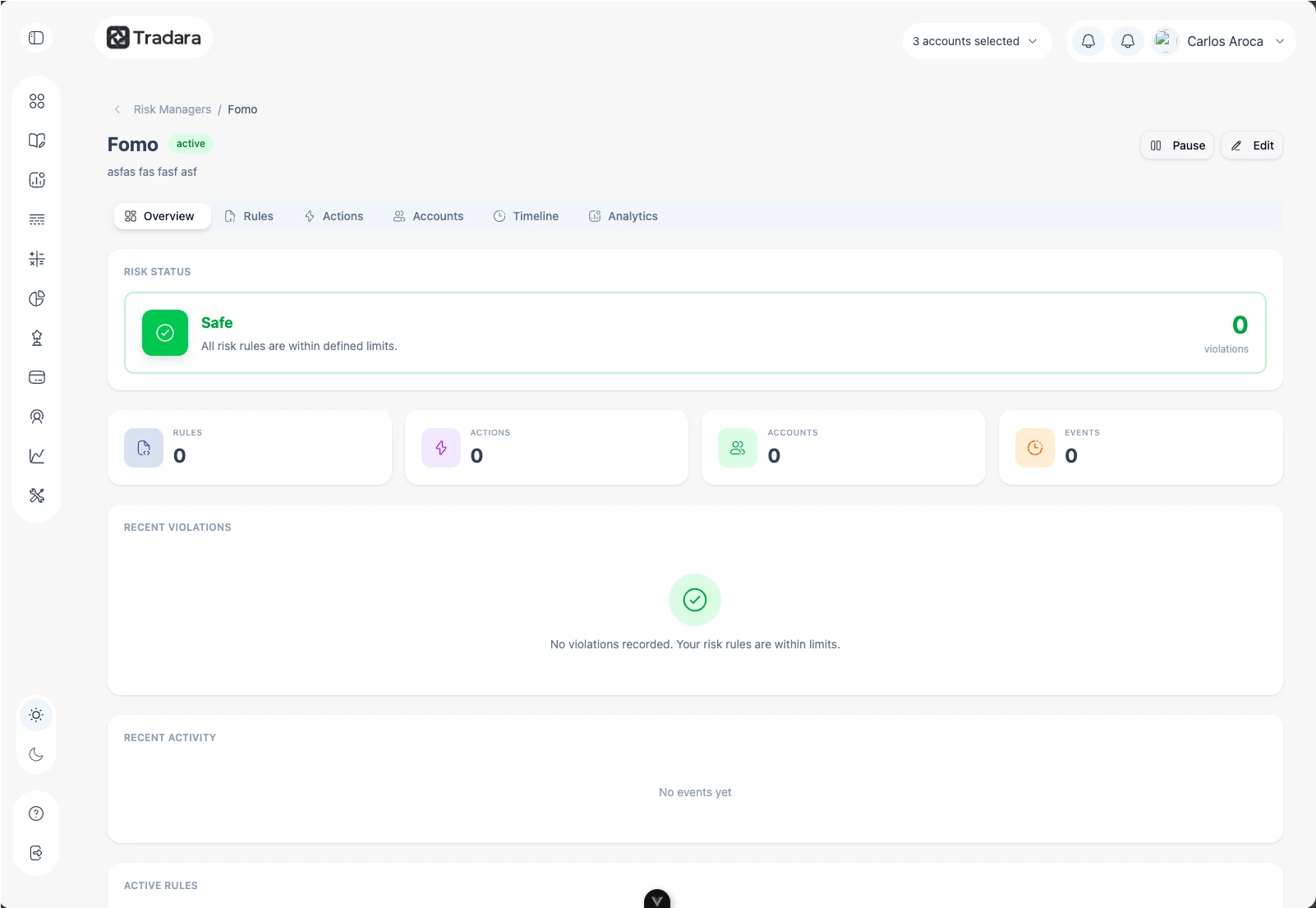
Task: Click the logout icon in sidebar
Action: coord(36,853)
